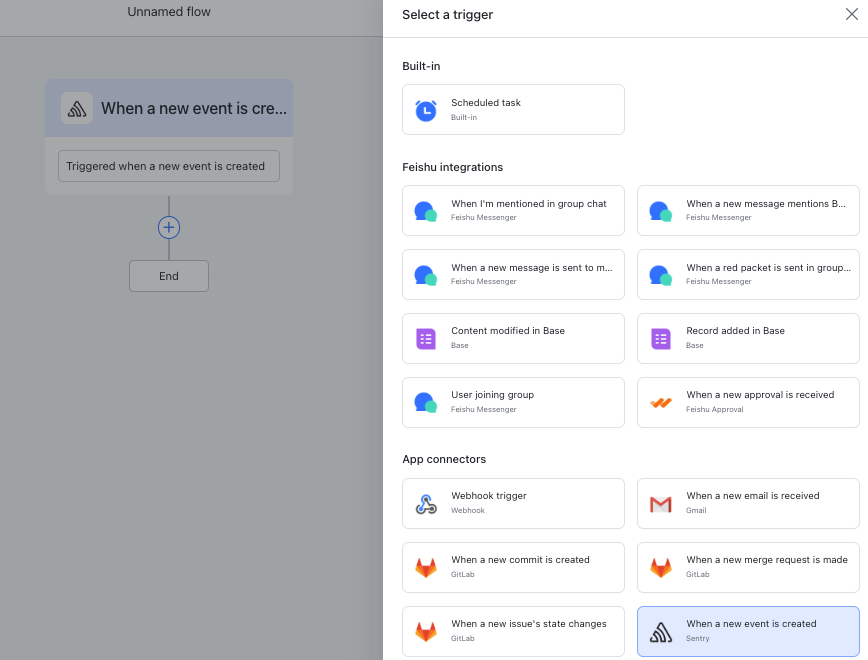Viewport: 868px width, 660px height.
Task: Select 'When a new merge request is made'
Action: pyautogui.click(x=748, y=568)
